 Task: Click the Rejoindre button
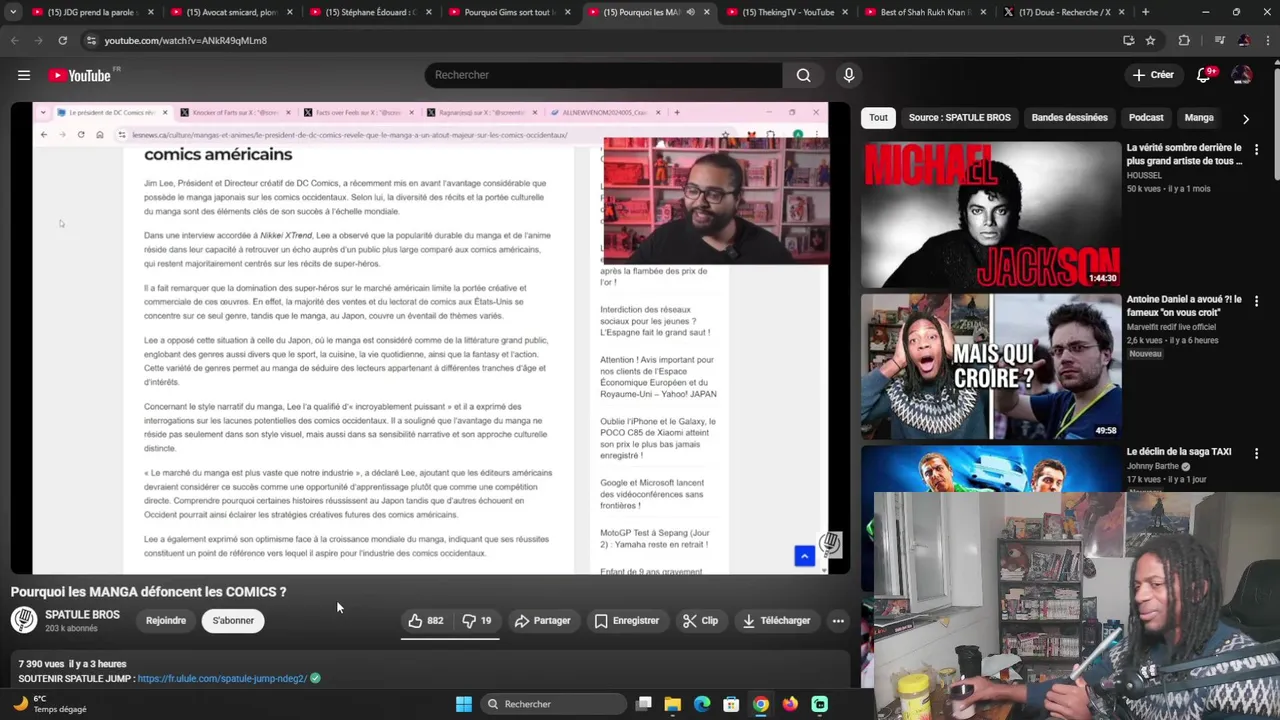[x=166, y=621]
